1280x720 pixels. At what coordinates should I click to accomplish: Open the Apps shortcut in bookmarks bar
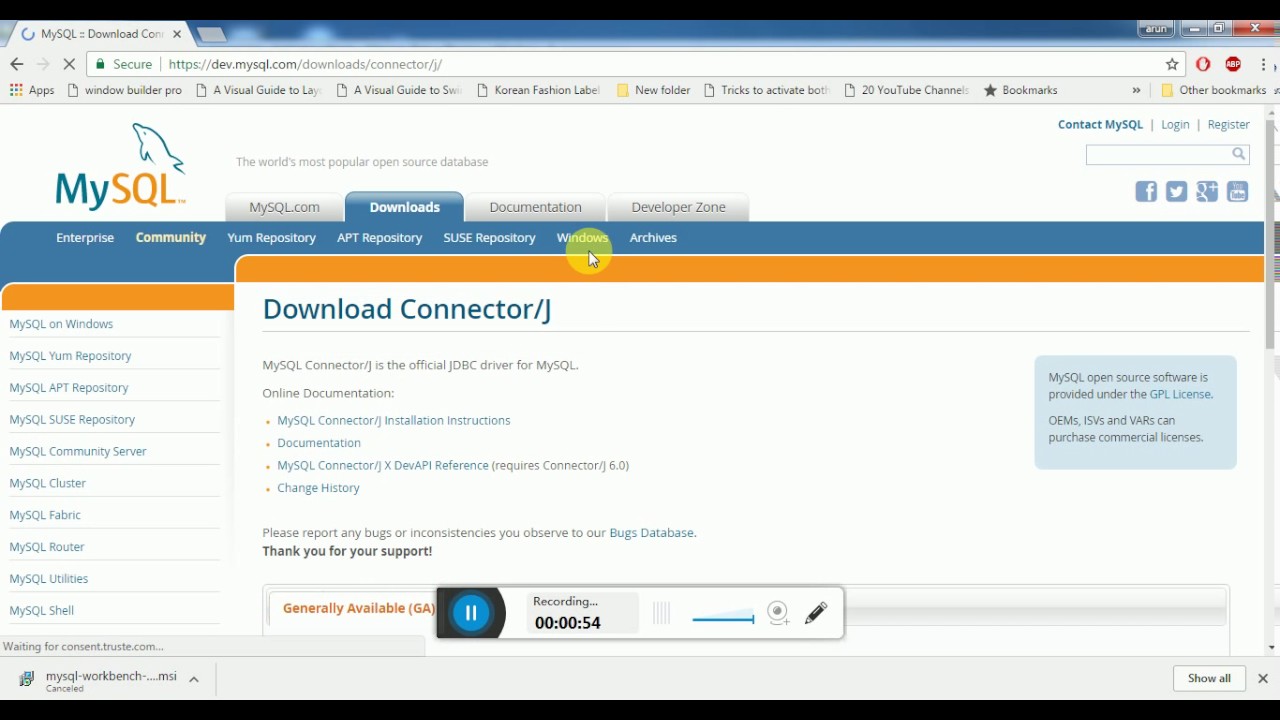click(32, 90)
